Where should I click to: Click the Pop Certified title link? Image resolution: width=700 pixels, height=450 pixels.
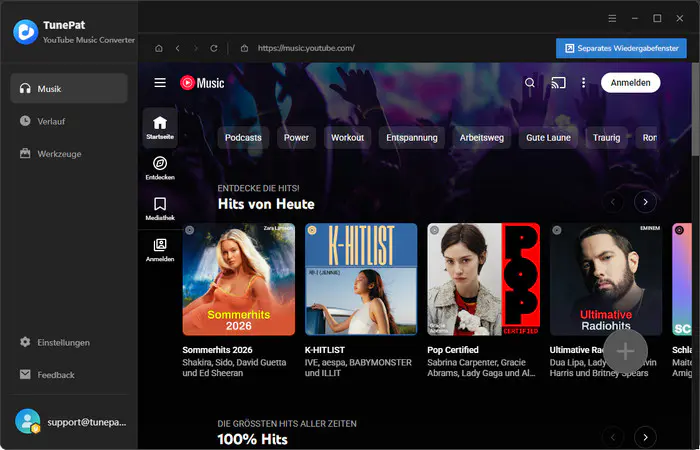453,350
